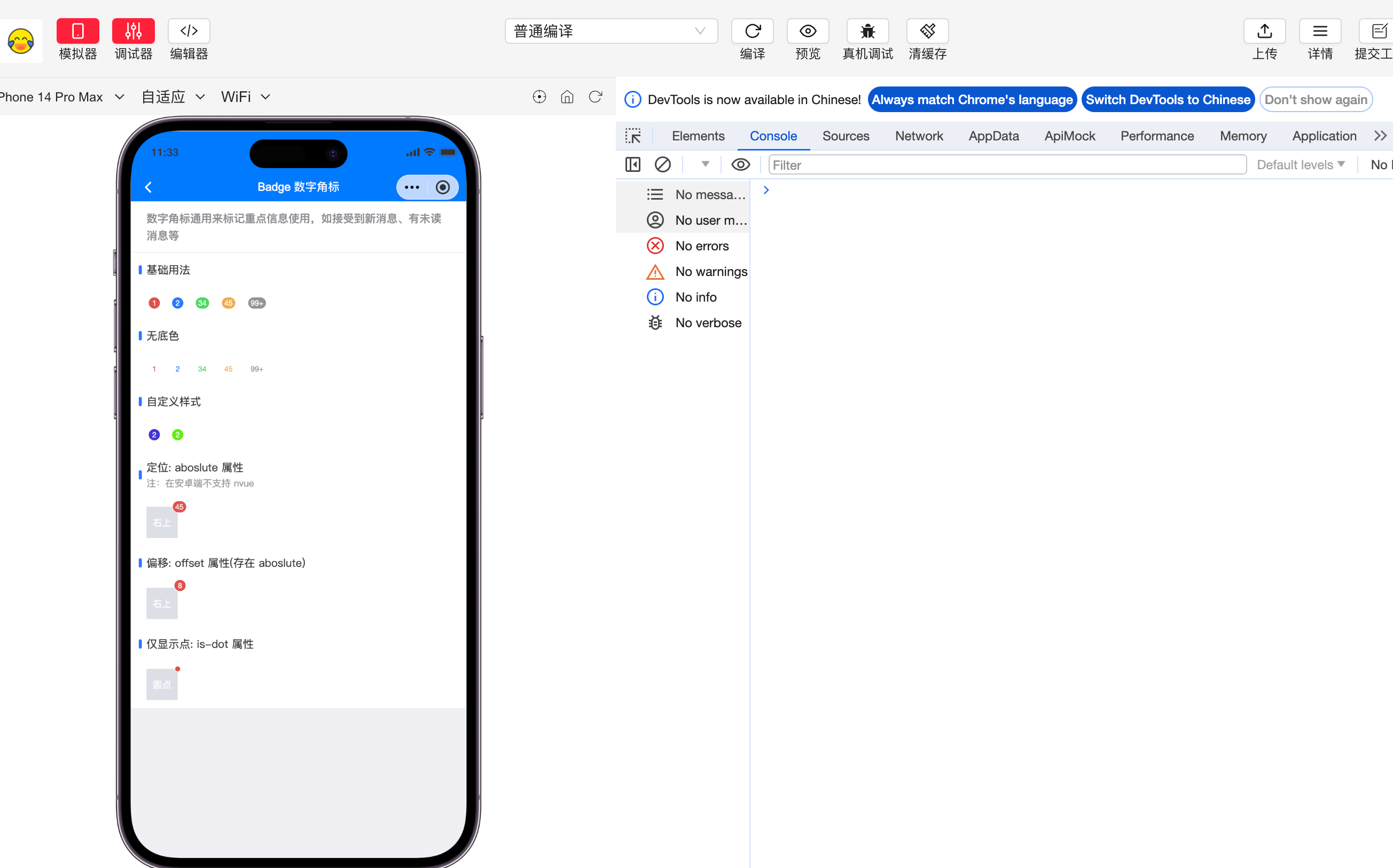Viewport: 1393px width, 868px height.
Task: Click the 上传 upload icon
Action: [1264, 31]
